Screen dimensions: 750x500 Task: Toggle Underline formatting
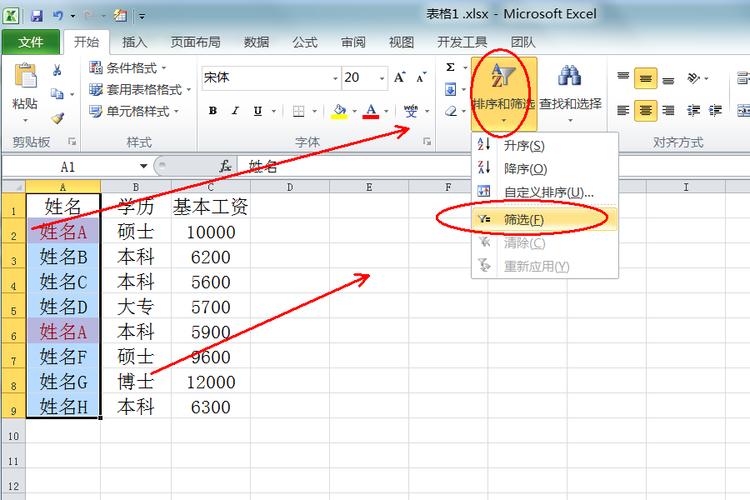pyautogui.click(x=258, y=111)
